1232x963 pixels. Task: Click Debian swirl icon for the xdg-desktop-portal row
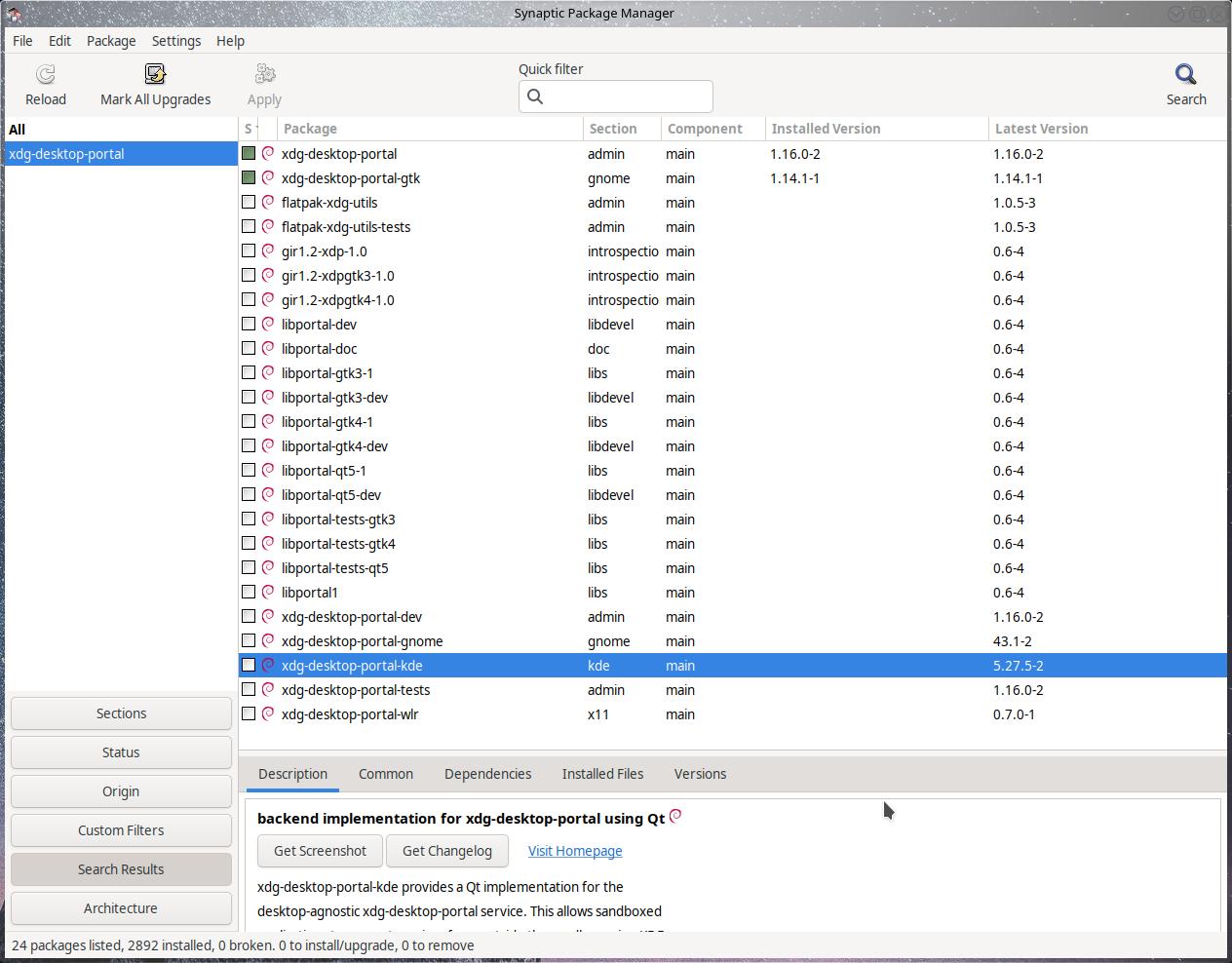(x=268, y=154)
